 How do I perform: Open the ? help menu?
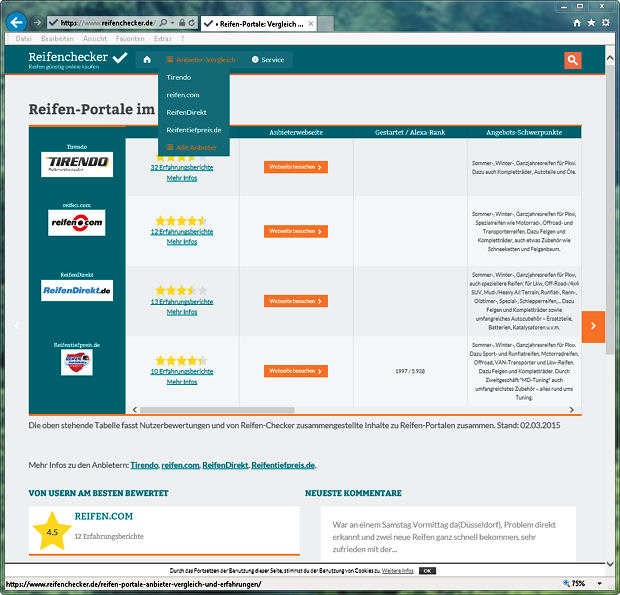[182, 39]
